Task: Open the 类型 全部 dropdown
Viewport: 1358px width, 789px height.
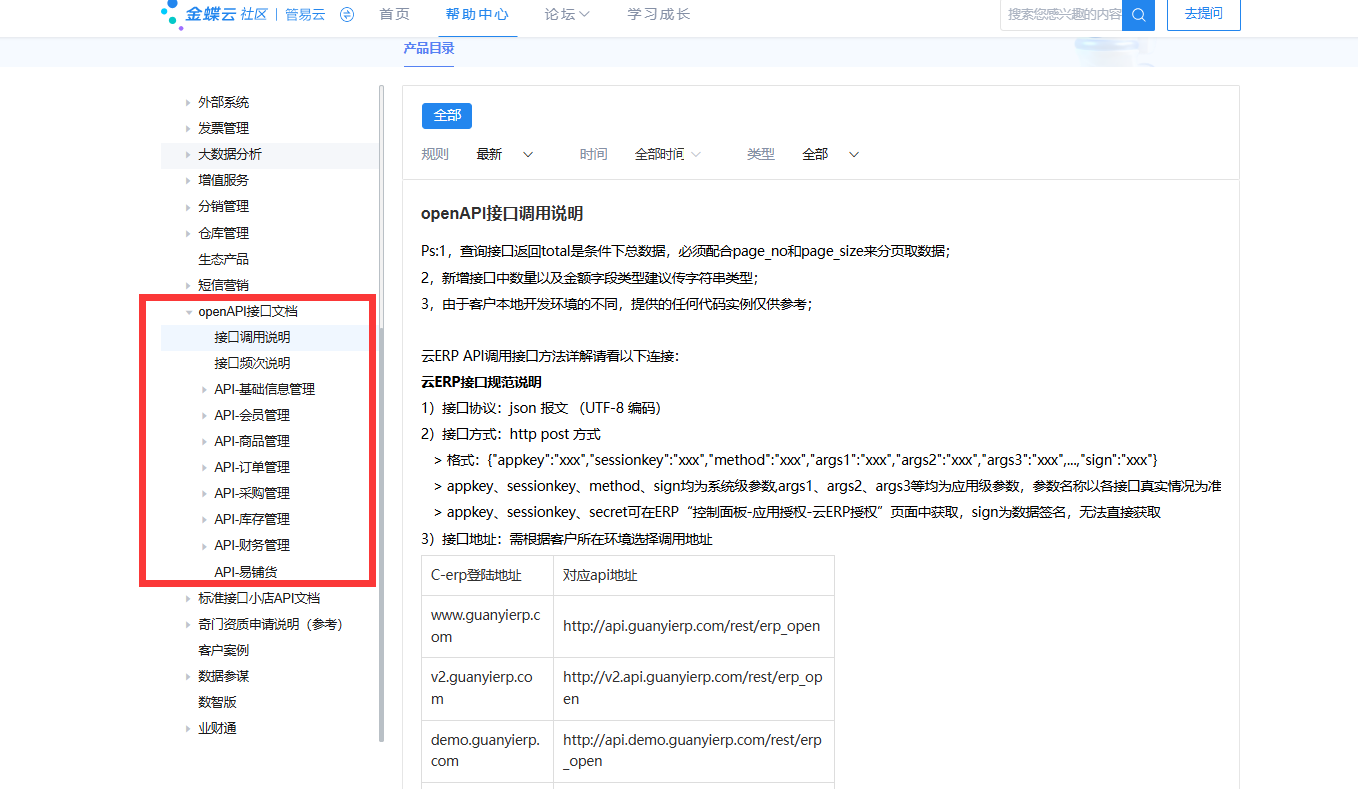Action: [831, 154]
